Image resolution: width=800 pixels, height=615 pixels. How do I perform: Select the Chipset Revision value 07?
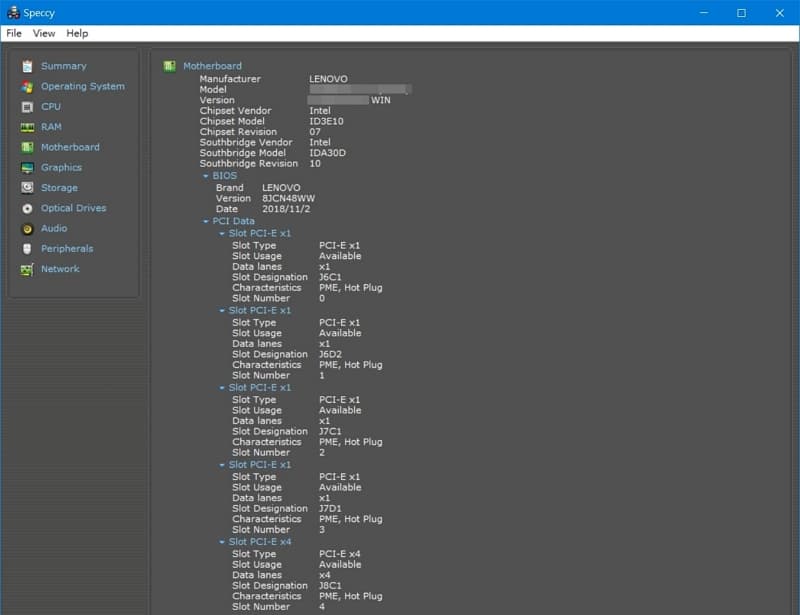pos(315,132)
